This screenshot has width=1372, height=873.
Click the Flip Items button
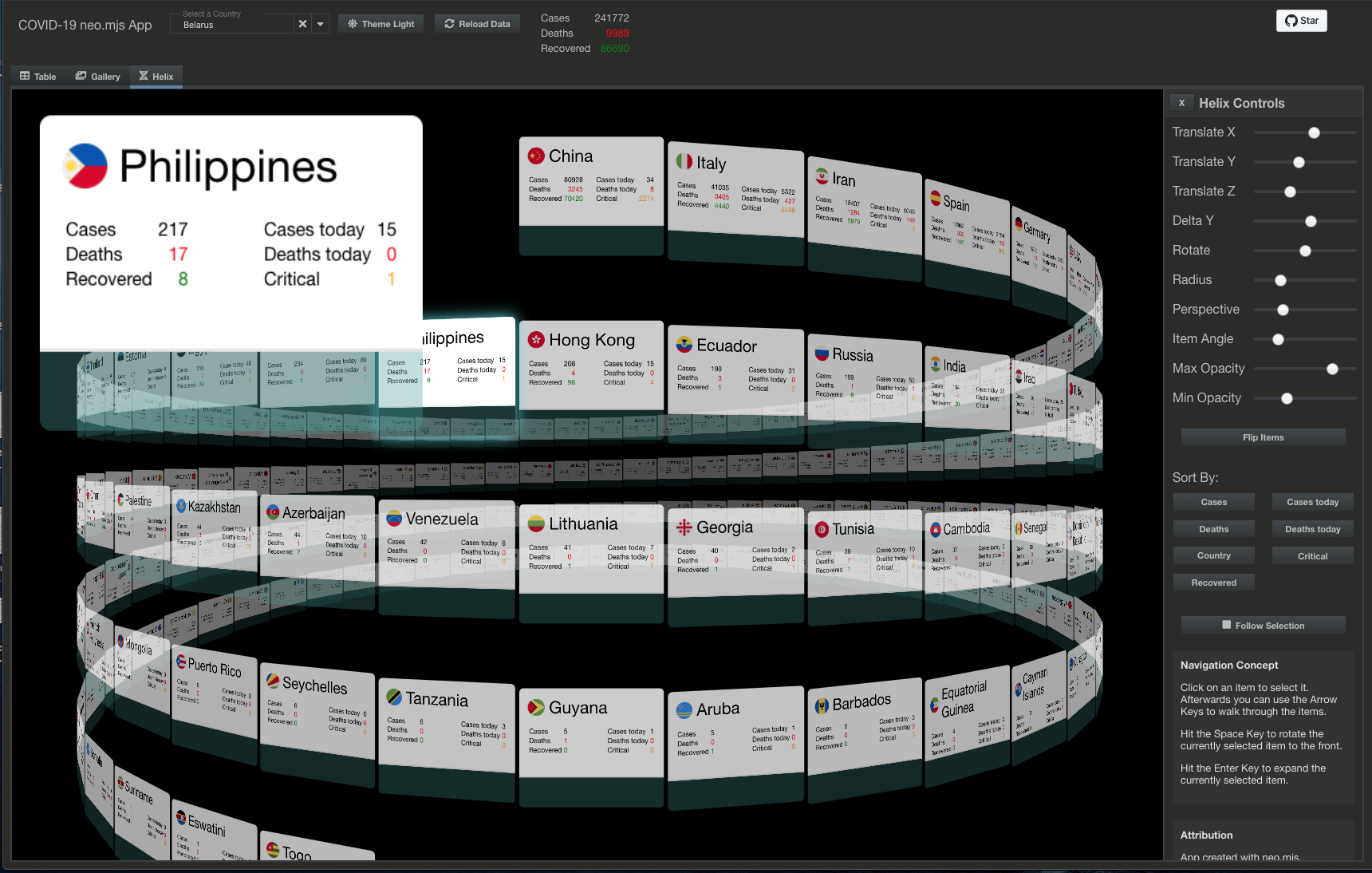click(x=1263, y=437)
